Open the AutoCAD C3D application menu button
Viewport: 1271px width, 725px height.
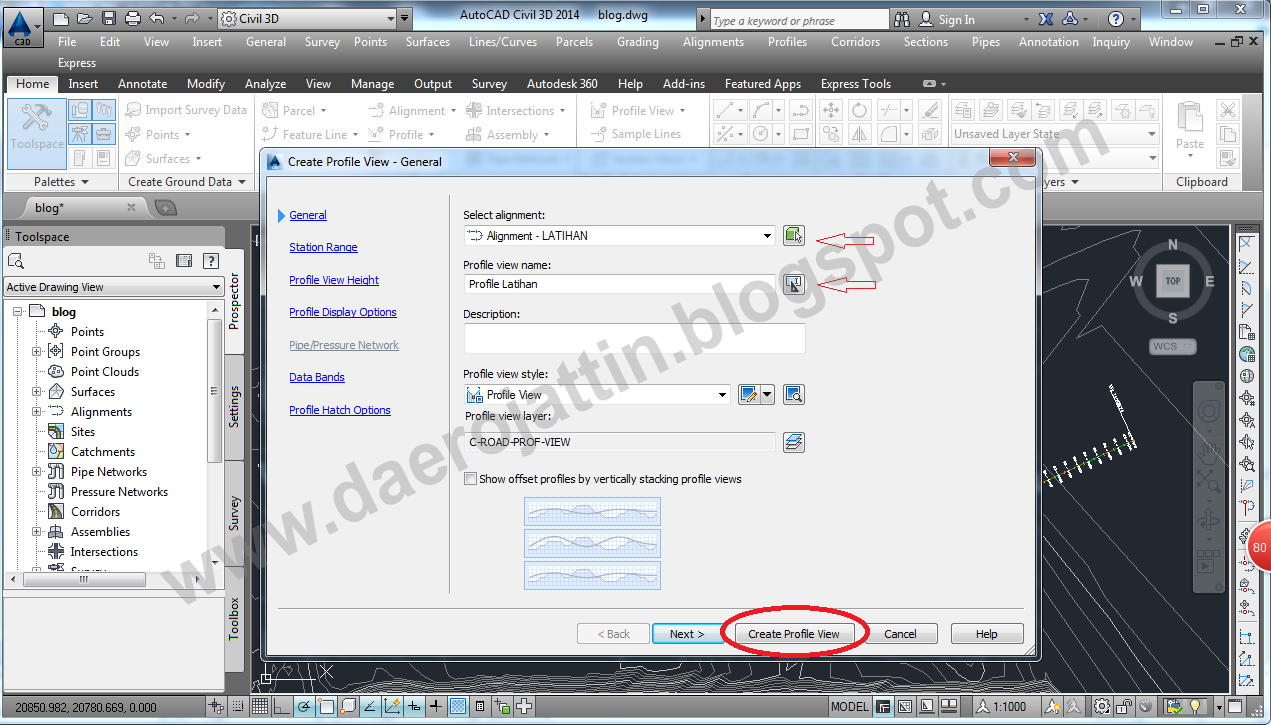(22, 26)
